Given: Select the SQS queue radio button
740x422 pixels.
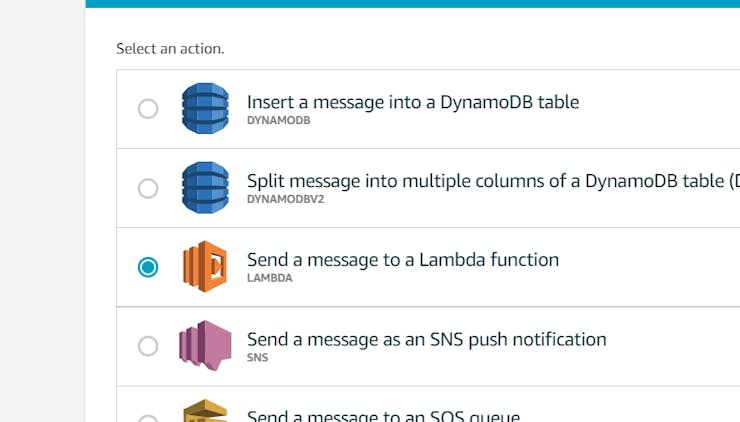Looking at the screenshot, I should point(148,418).
